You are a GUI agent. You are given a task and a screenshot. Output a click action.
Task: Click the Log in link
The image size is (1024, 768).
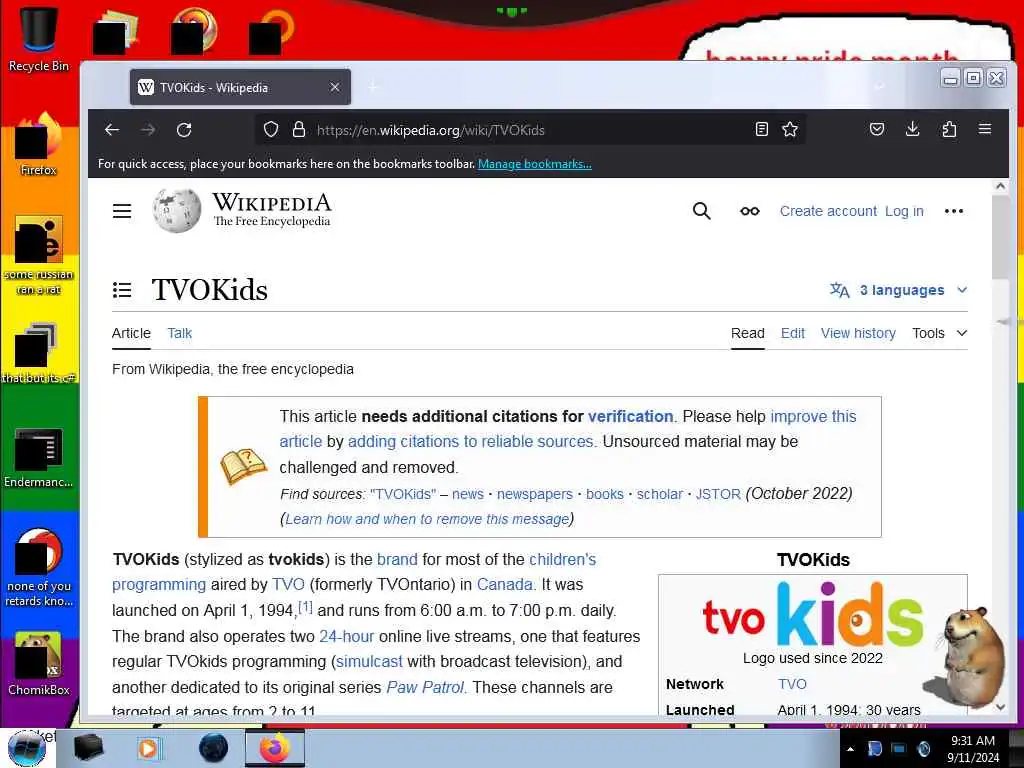(x=904, y=211)
